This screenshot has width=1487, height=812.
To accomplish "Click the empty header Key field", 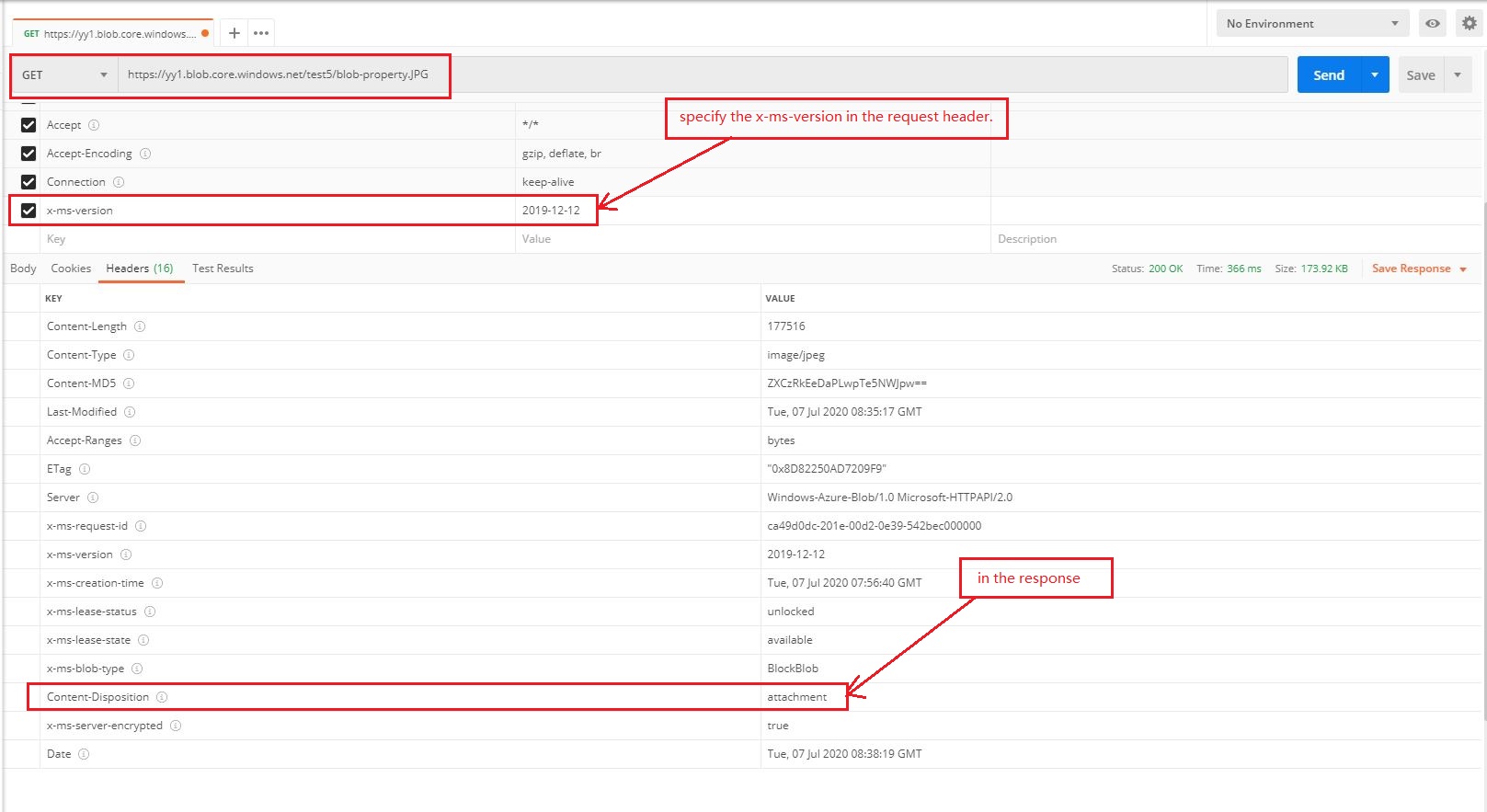I will (276, 239).
